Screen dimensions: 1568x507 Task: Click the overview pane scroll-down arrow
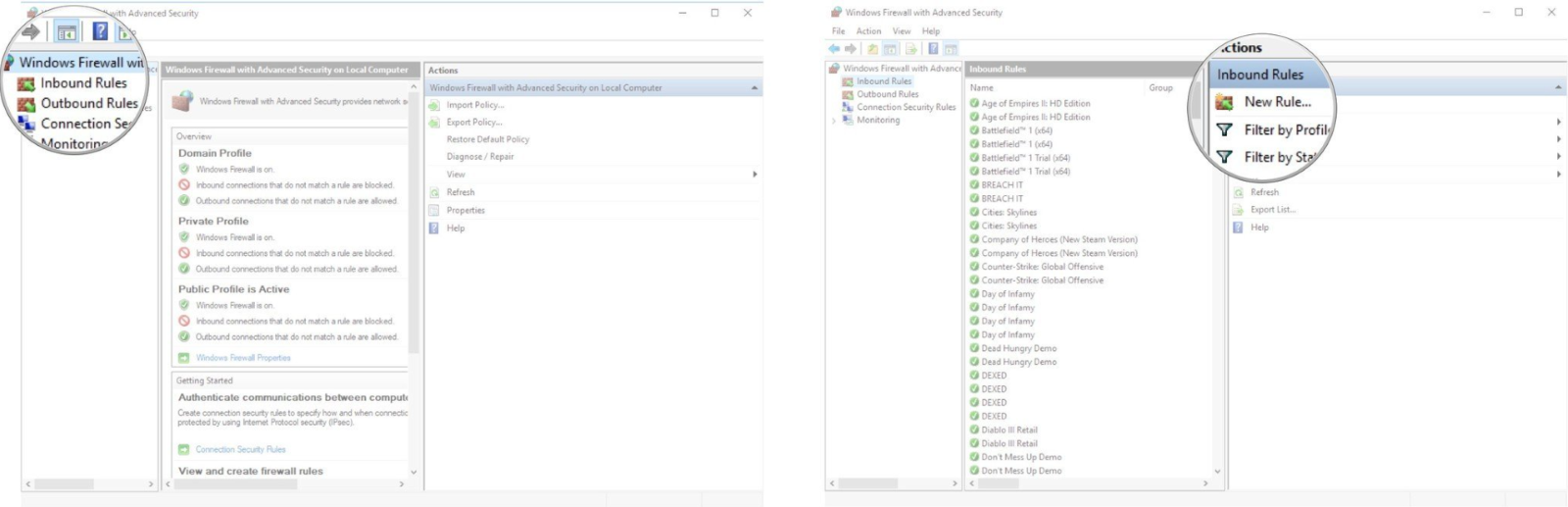tap(414, 472)
